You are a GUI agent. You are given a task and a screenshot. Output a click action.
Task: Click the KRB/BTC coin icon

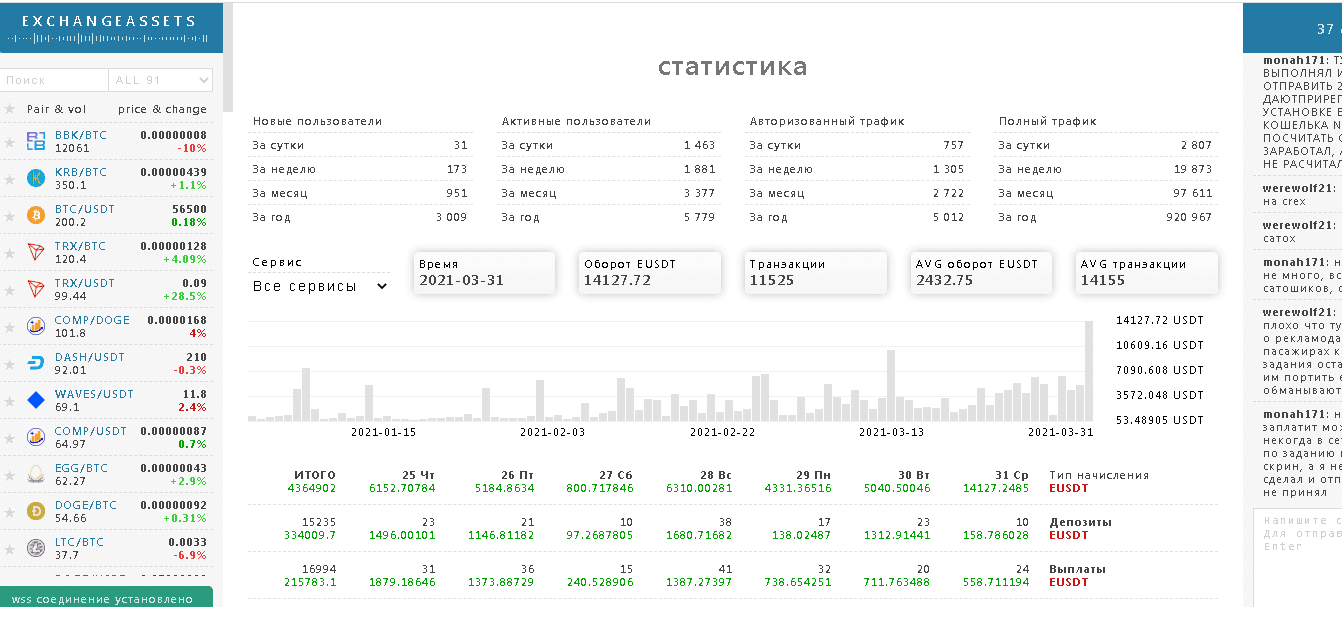click(36, 178)
